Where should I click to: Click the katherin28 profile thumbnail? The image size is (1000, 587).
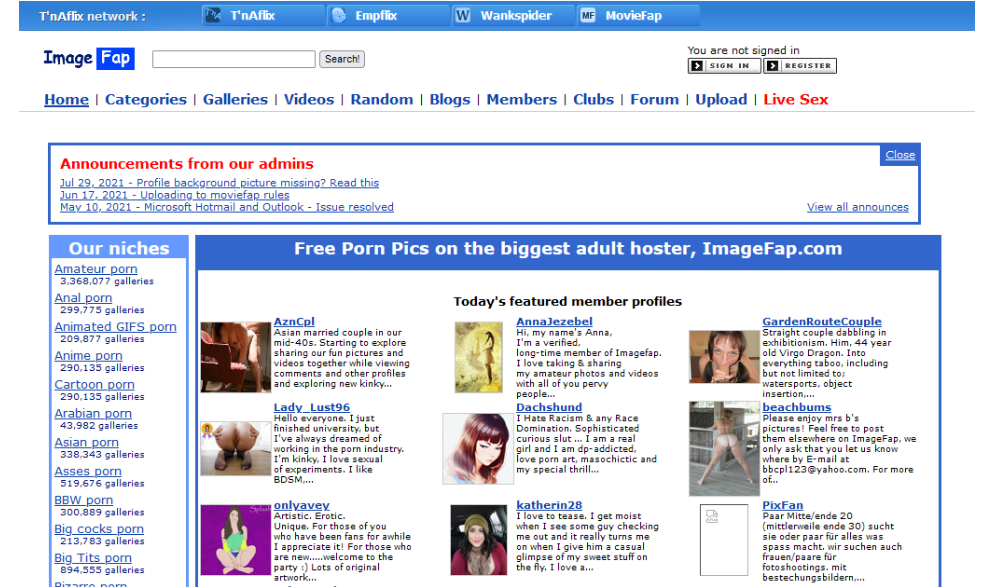click(478, 540)
